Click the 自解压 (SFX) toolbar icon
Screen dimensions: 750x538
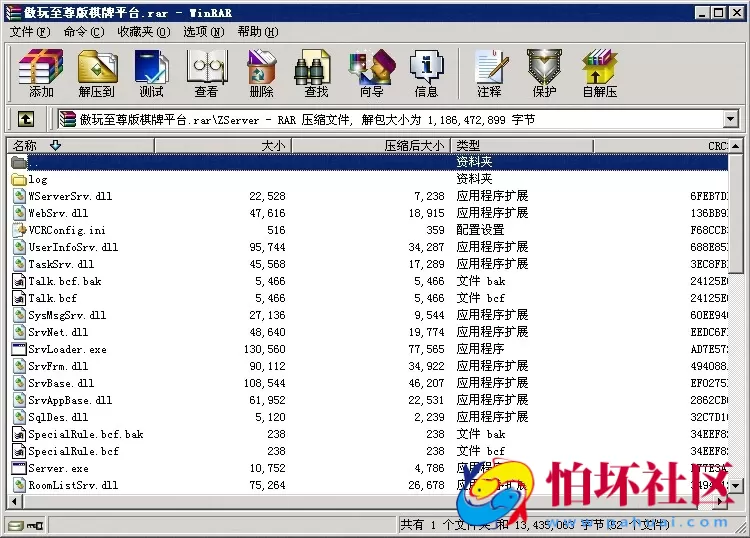[x=600, y=73]
